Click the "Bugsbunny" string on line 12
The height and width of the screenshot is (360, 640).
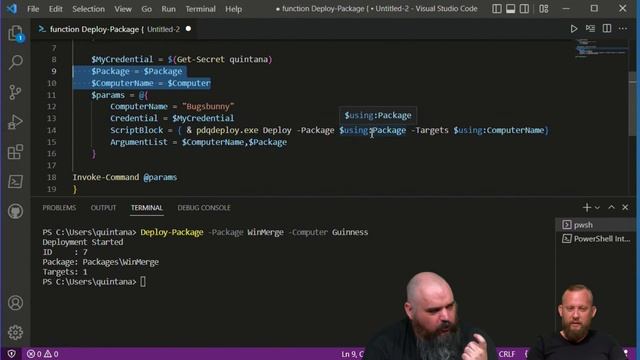(208, 107)
